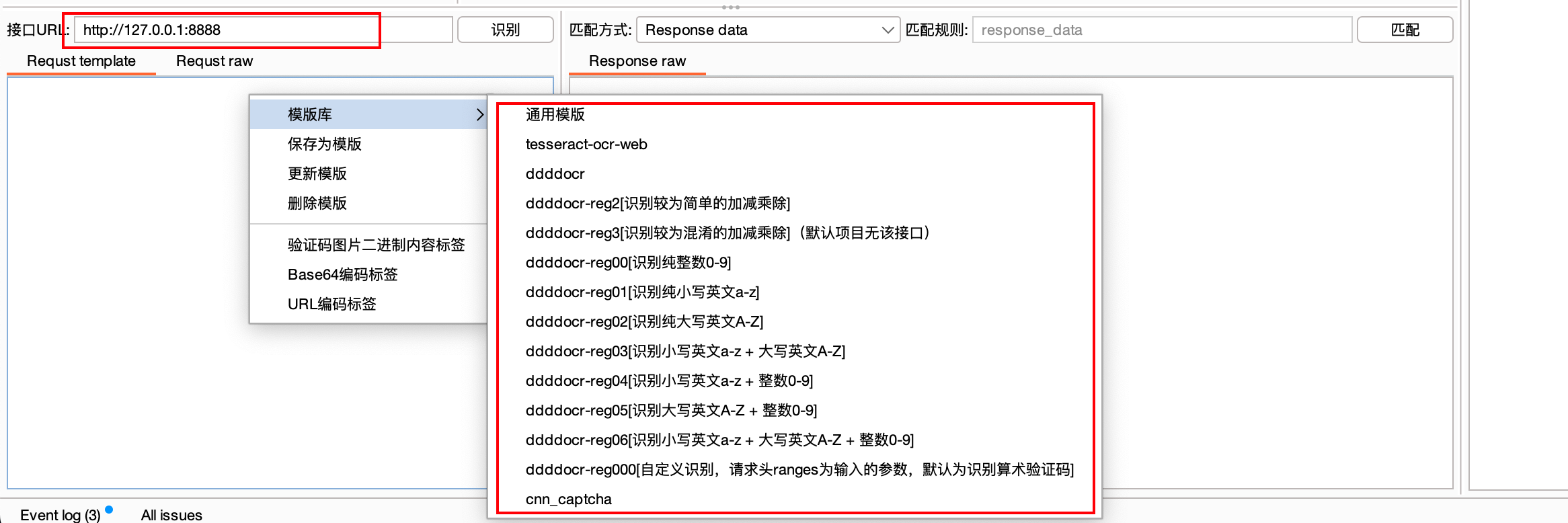Click the 接口URL input field
Viewport: 1568px width, 523px height.
tap(264, 30)
